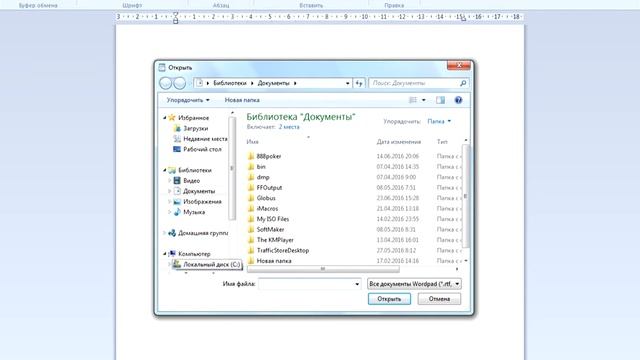Click the Forward navigation arrow button
This screenshot has height=360, width=640.
pyautogui.click(x=180, y=83)
